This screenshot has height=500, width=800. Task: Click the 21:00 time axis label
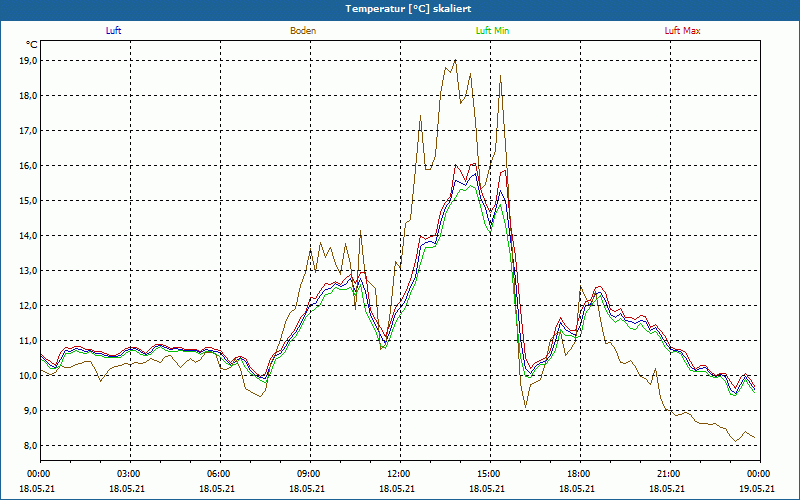670,474
